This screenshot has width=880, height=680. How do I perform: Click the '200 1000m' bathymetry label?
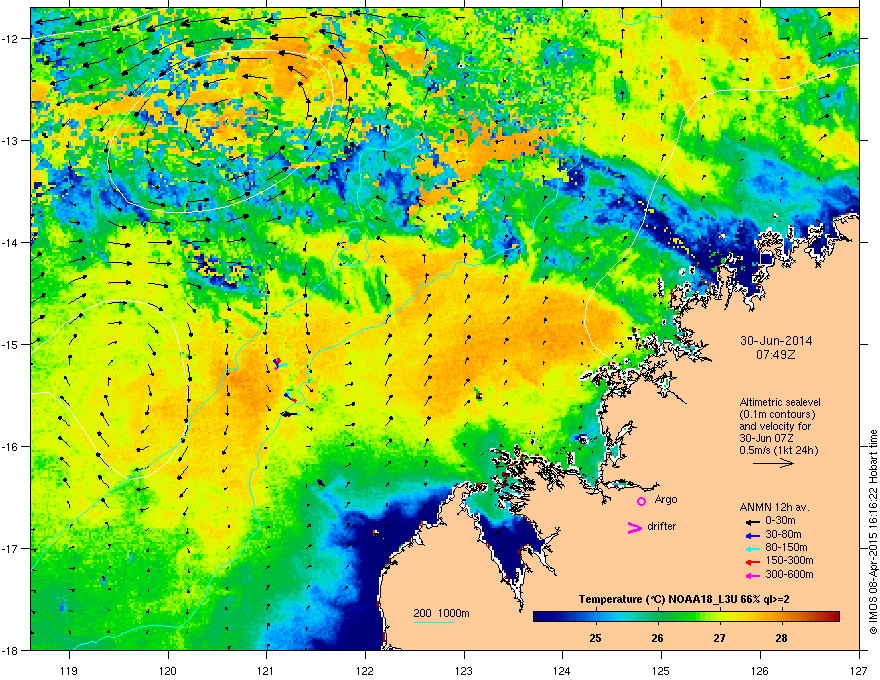[x=441, y=613]
